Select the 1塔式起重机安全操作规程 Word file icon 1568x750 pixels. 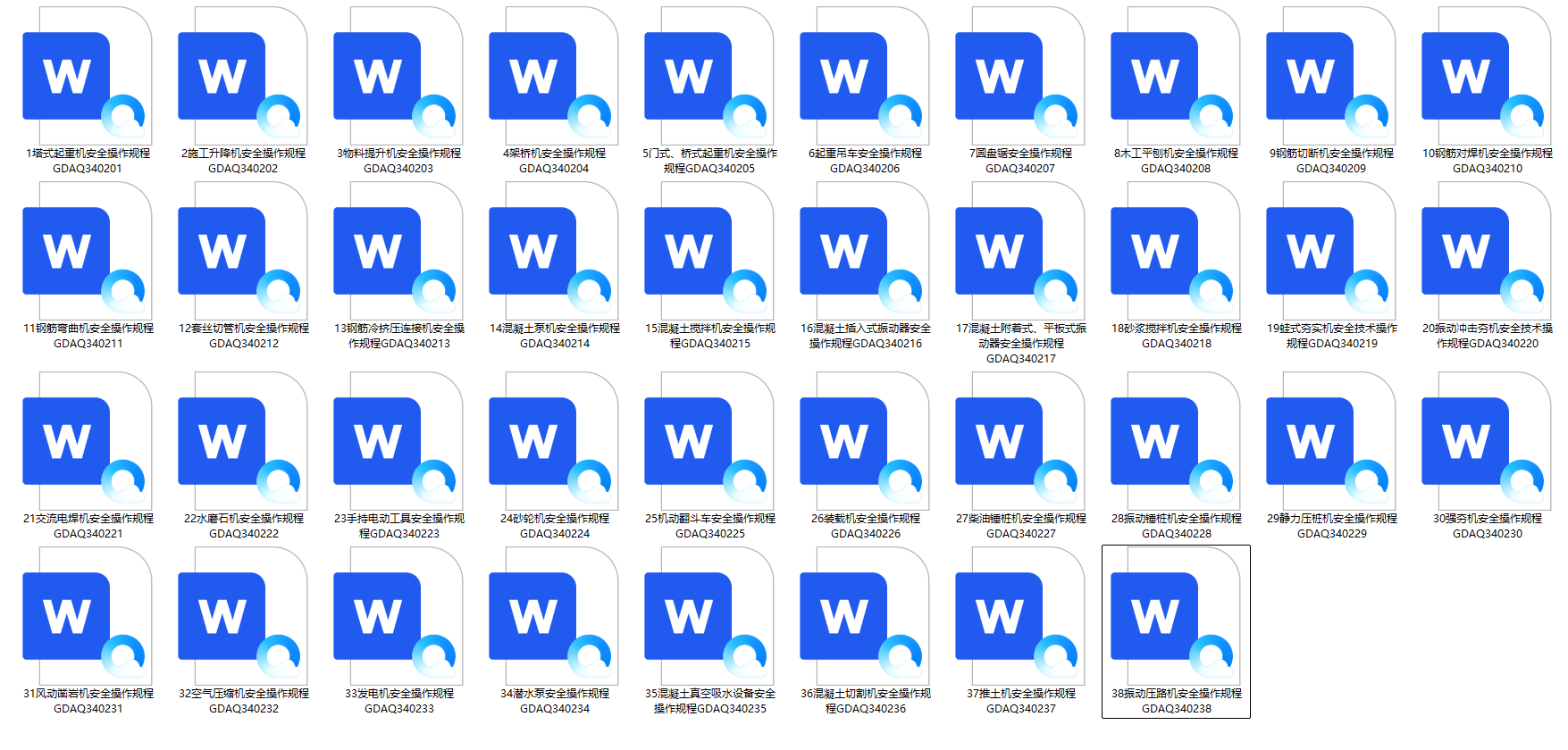coord(88,76)
